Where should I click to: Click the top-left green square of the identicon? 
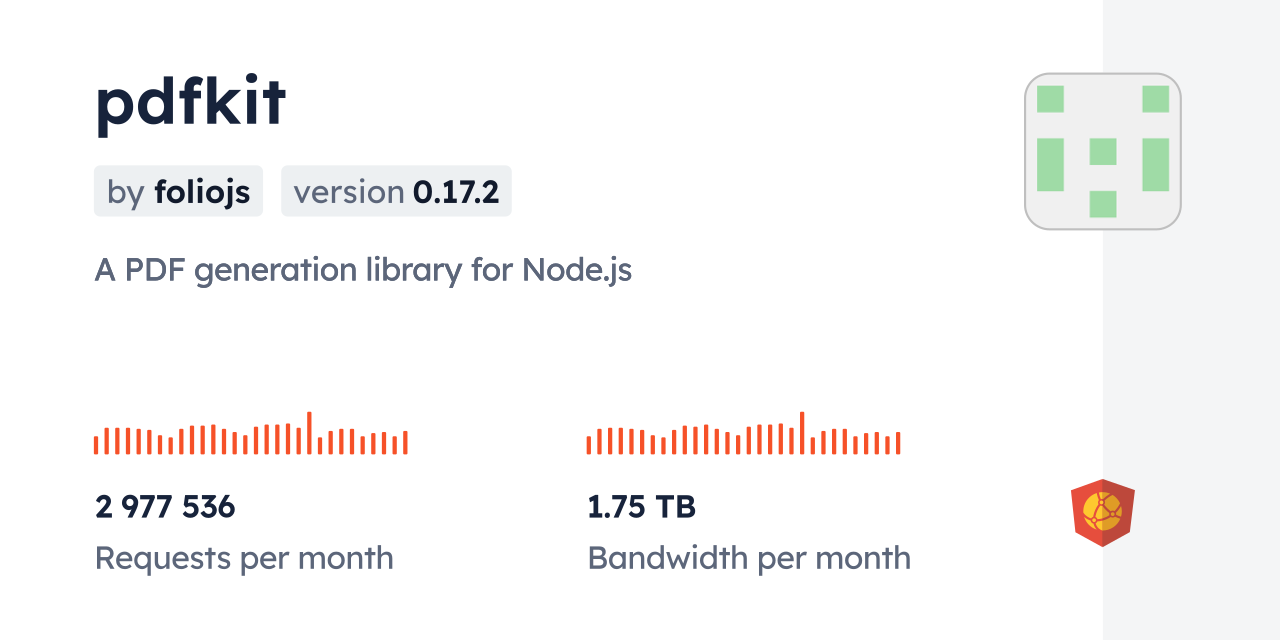[x=1050, y=99]
